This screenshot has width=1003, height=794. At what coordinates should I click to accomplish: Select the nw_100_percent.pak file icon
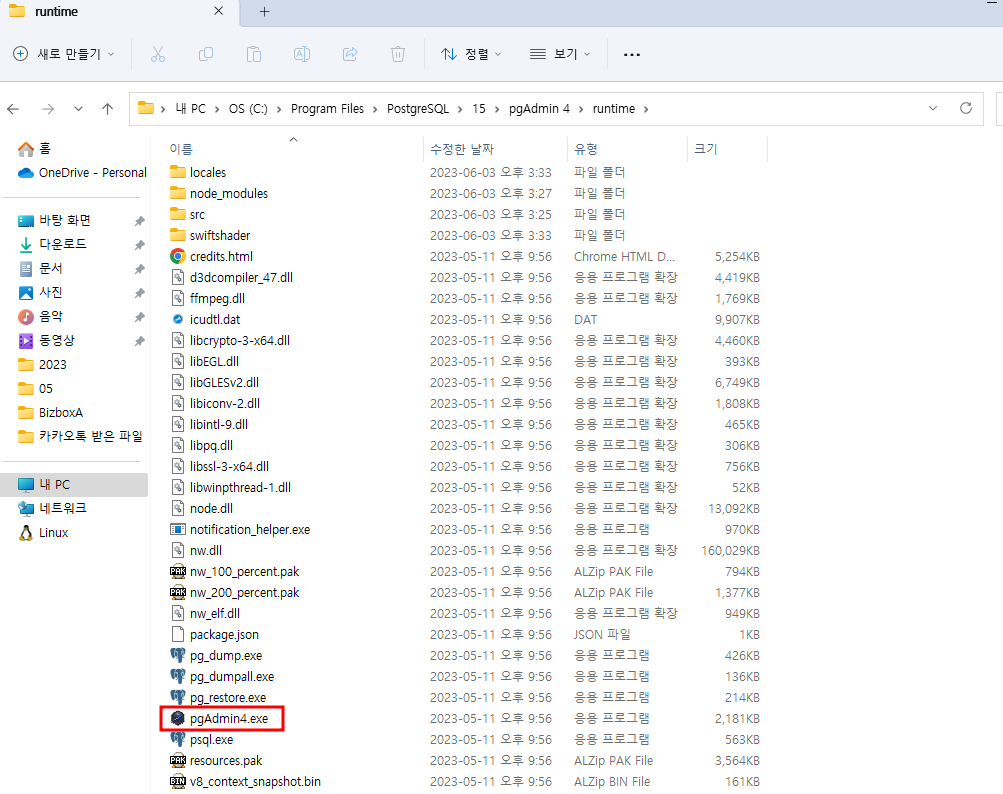178,571
